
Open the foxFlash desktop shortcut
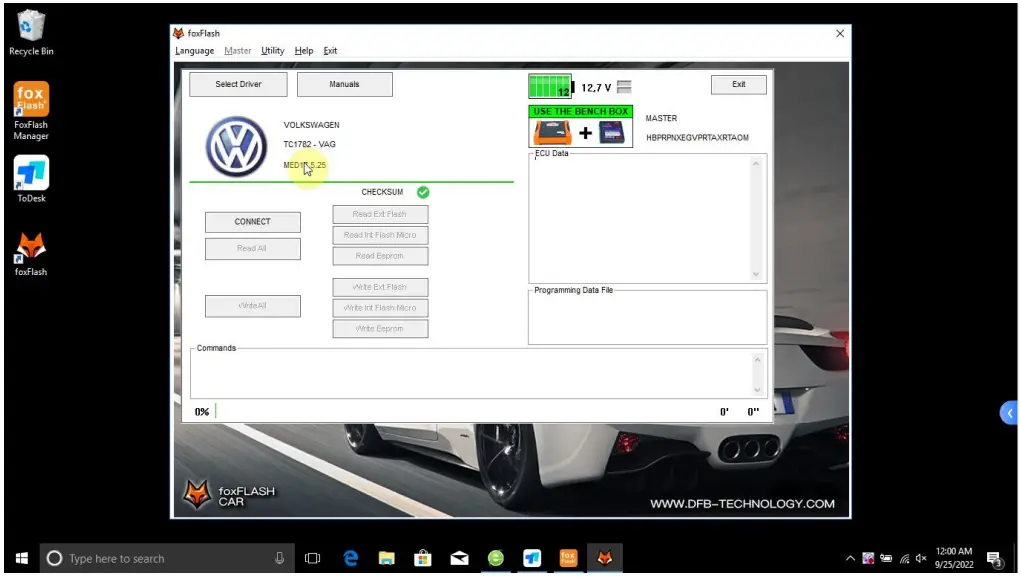(29, 249)
